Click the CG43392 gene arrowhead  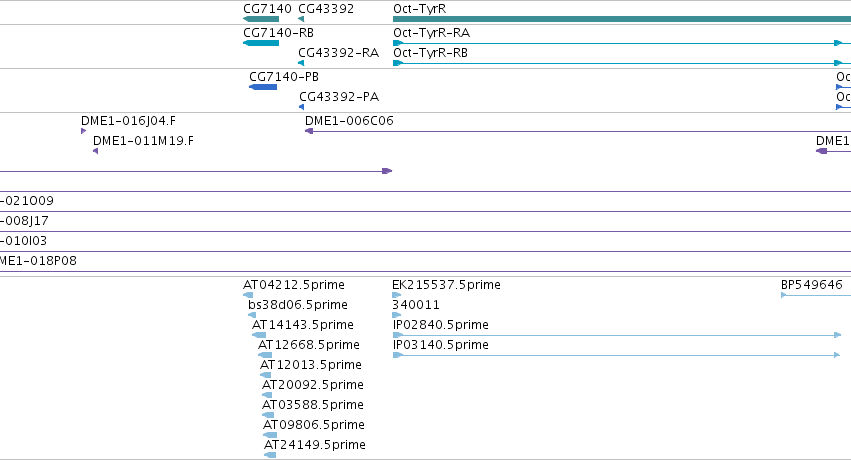301,19
